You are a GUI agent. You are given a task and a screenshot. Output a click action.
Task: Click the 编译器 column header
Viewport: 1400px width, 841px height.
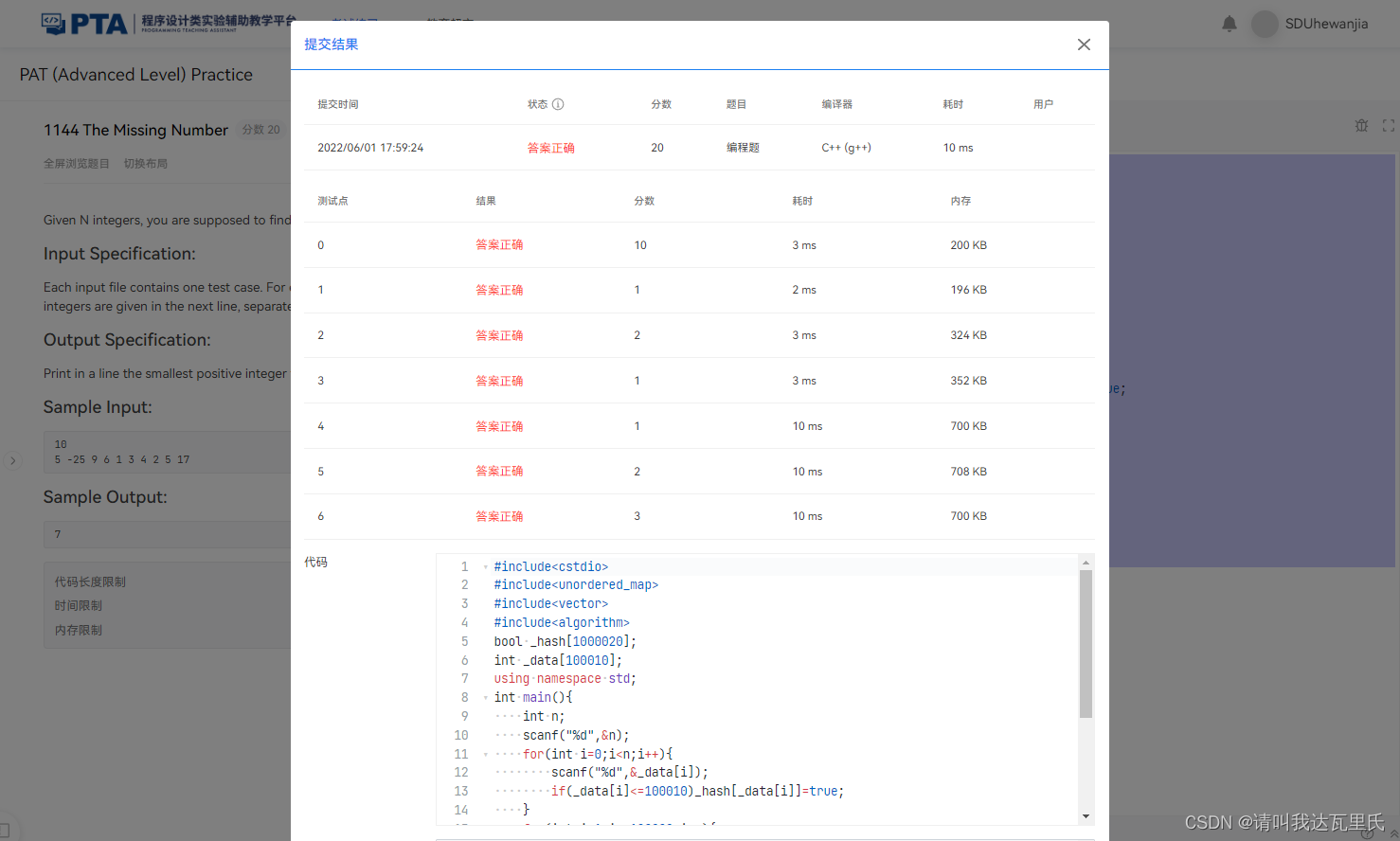pos(836,104)
